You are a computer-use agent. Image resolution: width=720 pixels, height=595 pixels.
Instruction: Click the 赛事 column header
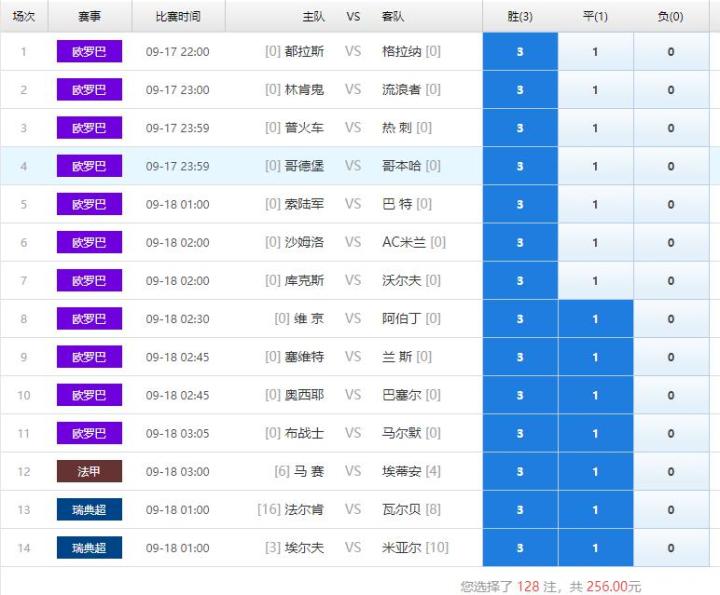(x=89, y=17)
